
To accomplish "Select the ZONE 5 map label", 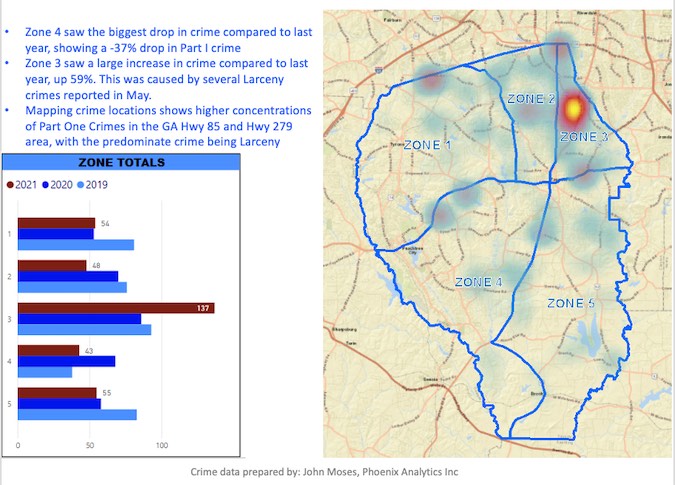I will click(x=570, y=302).
